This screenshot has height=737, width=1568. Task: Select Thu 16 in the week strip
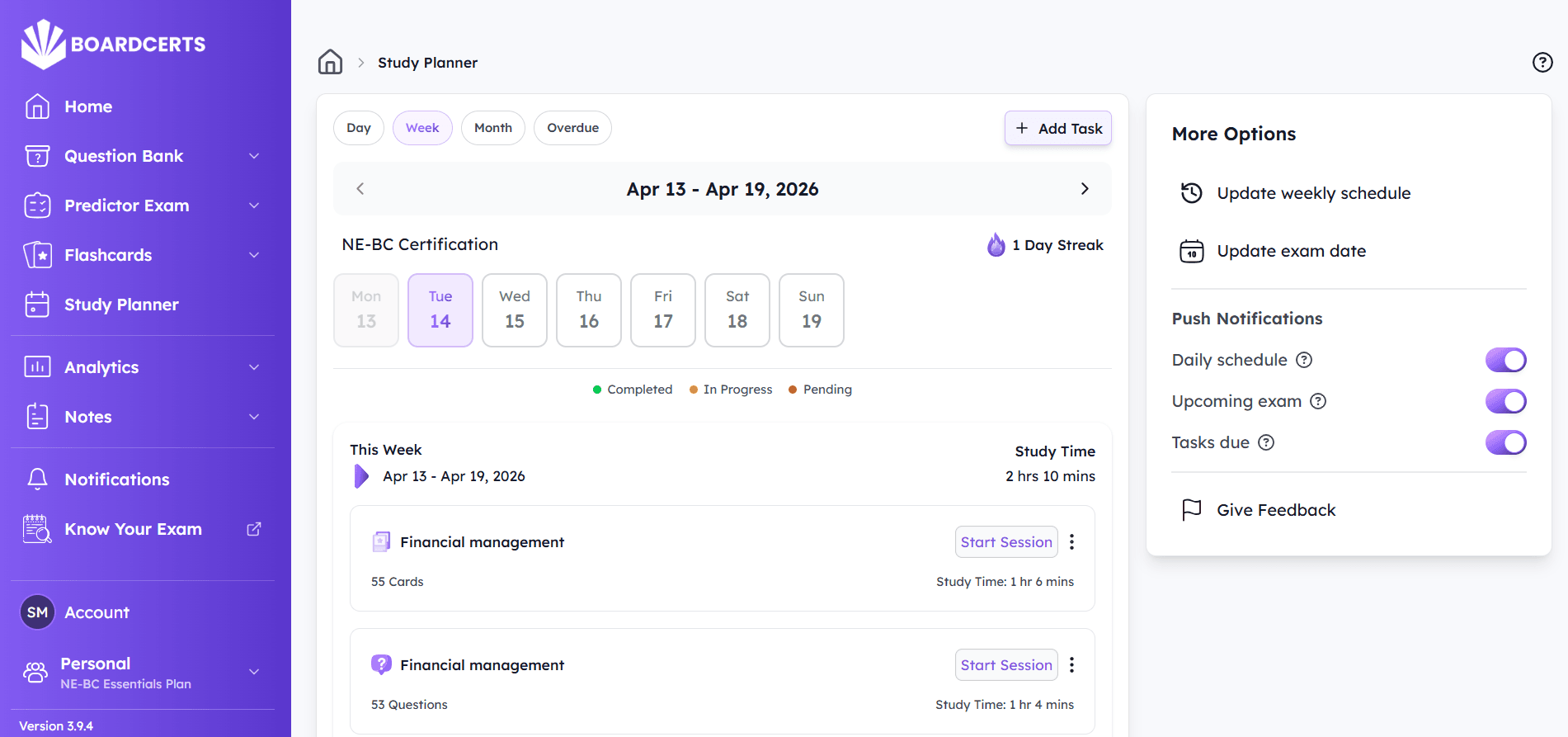(588, 310)
